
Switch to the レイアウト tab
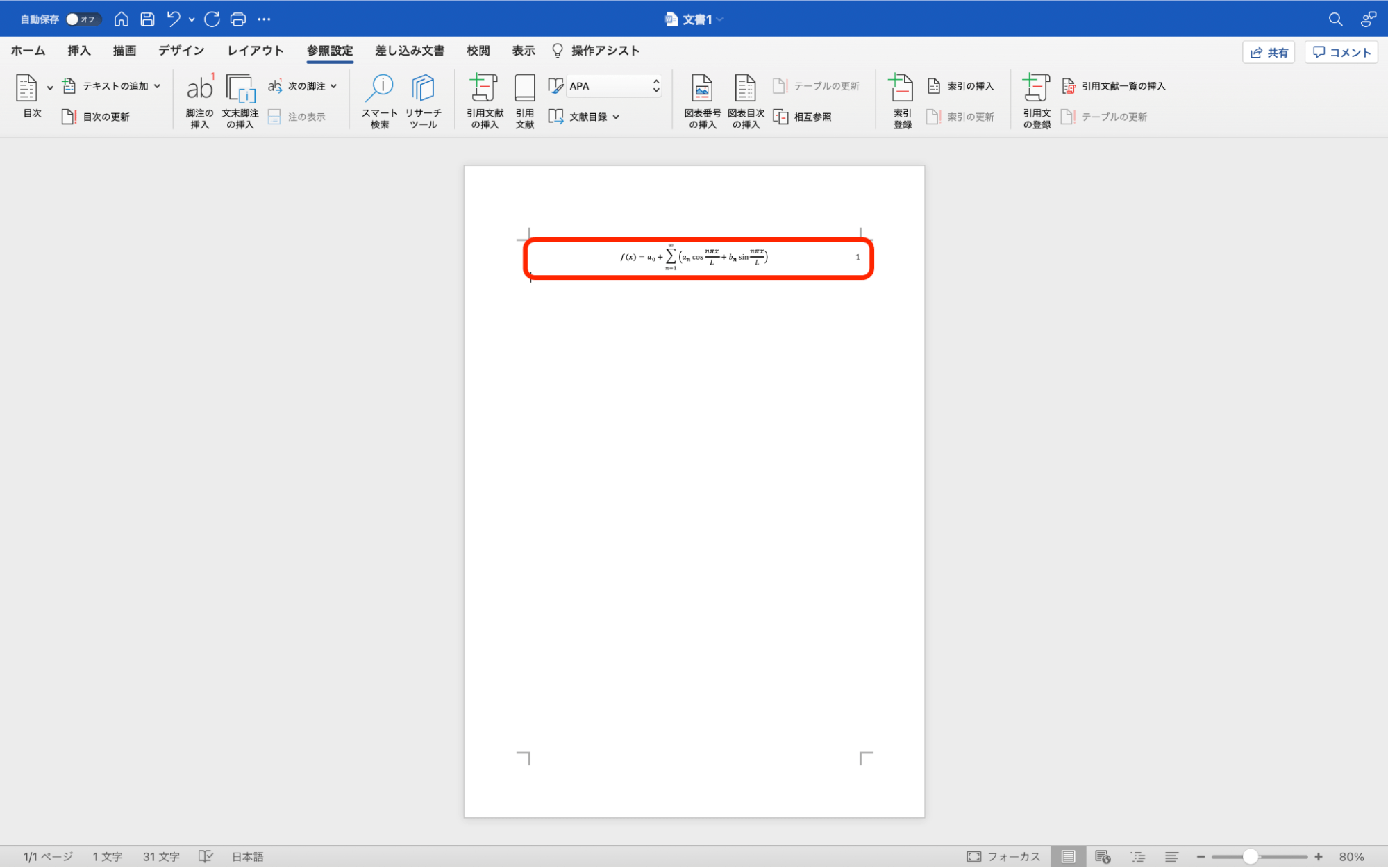click(x=256, y=51)
